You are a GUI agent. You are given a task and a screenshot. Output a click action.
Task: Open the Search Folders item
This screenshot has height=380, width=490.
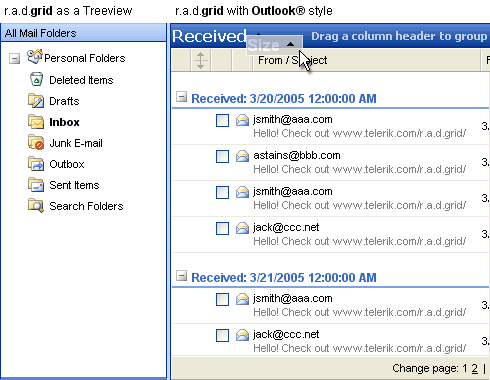click(x=86, y=206)
